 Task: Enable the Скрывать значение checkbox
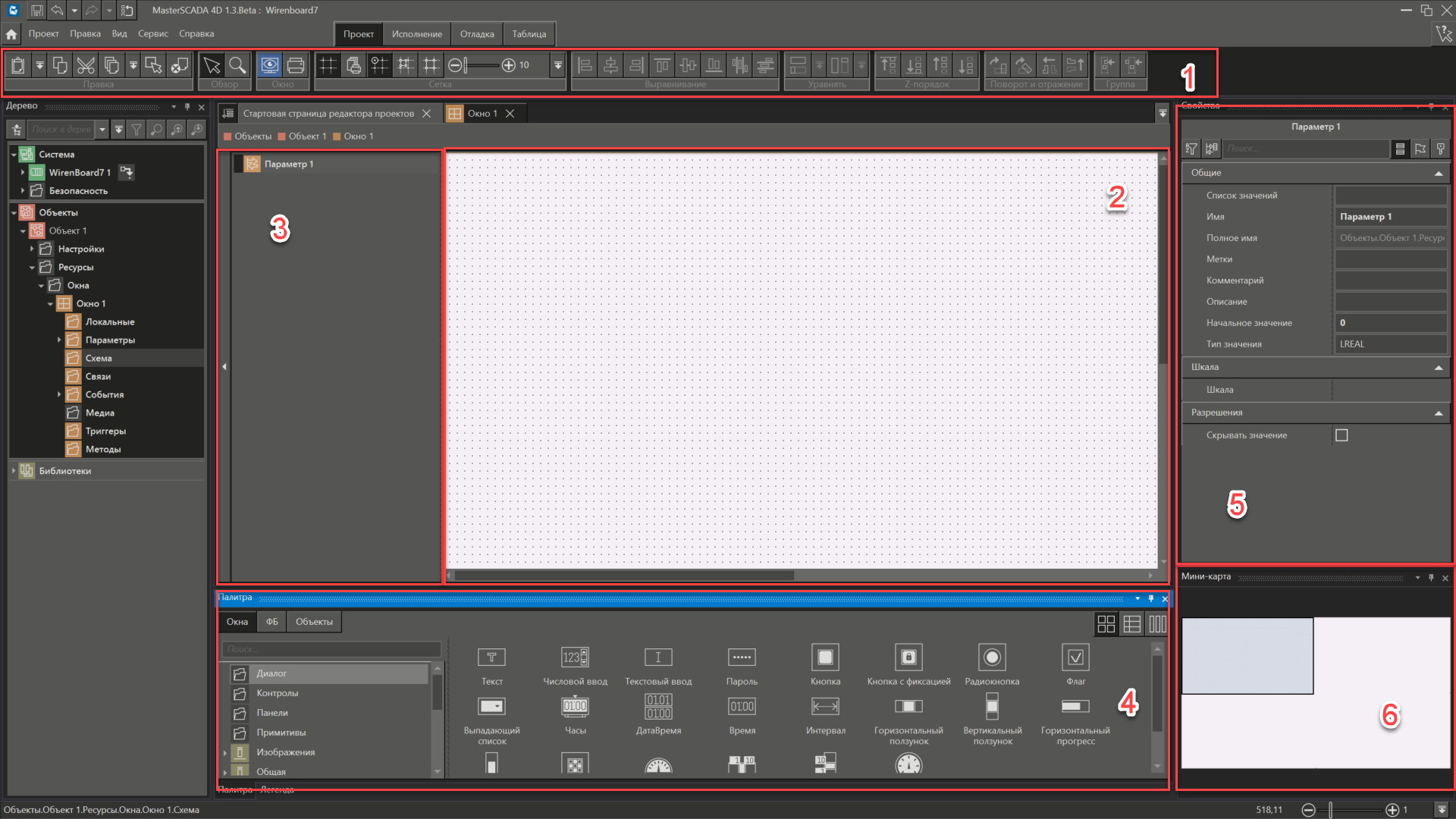click(1341, 435)
